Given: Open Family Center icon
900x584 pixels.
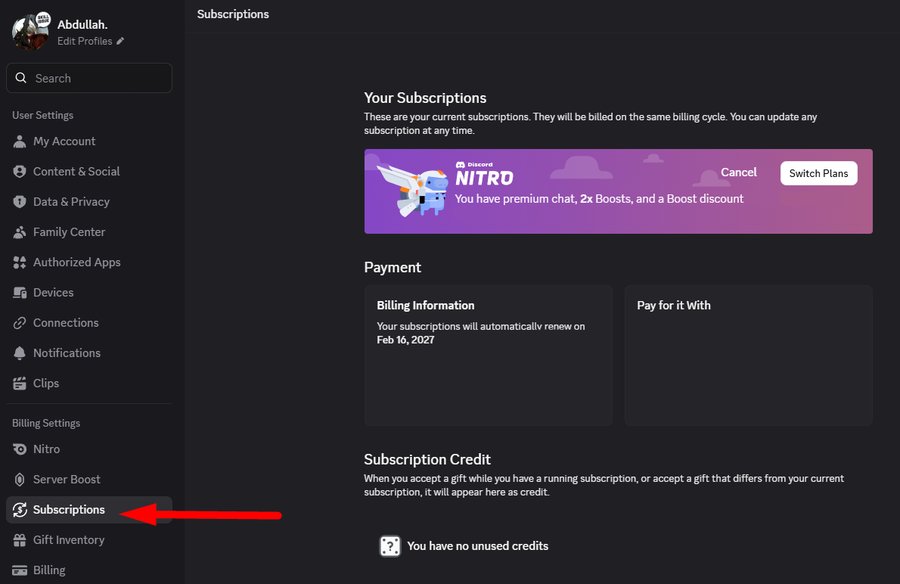Looking at the screenshot, I should pos(20,232).
